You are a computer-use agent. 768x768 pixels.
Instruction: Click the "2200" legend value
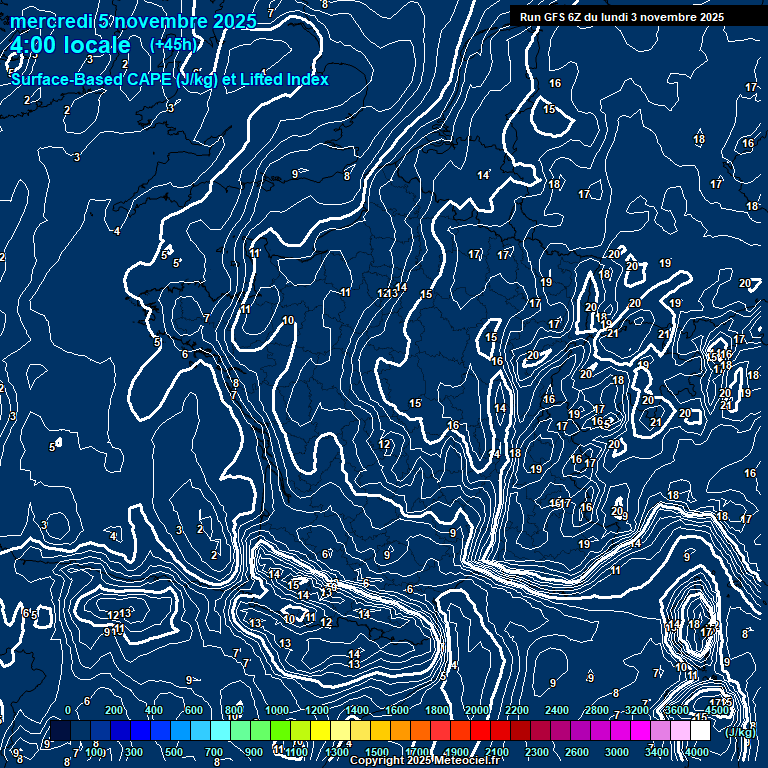(x=517, y=710)
